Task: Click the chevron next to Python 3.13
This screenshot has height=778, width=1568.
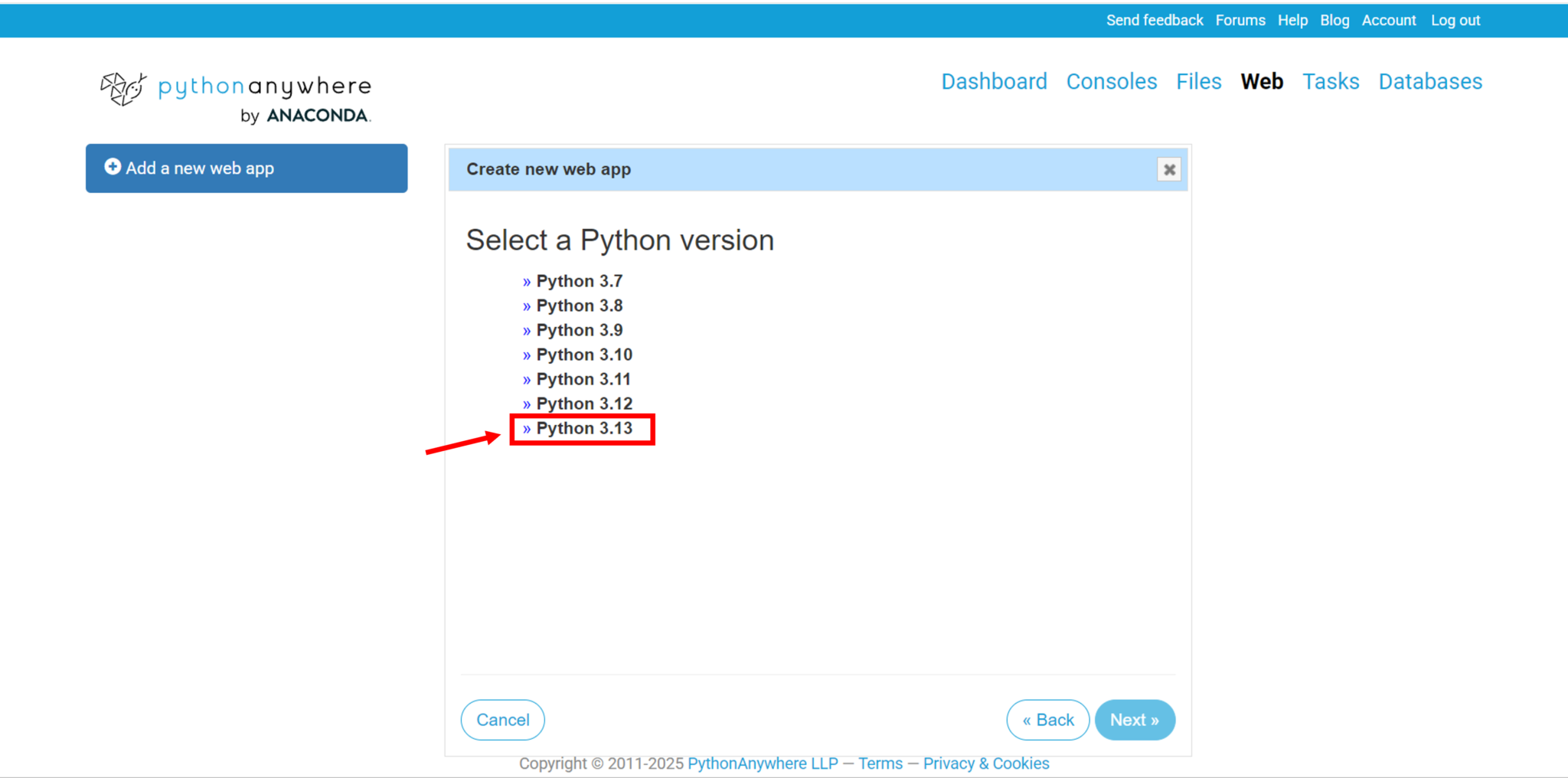Action: pos(527,429)
